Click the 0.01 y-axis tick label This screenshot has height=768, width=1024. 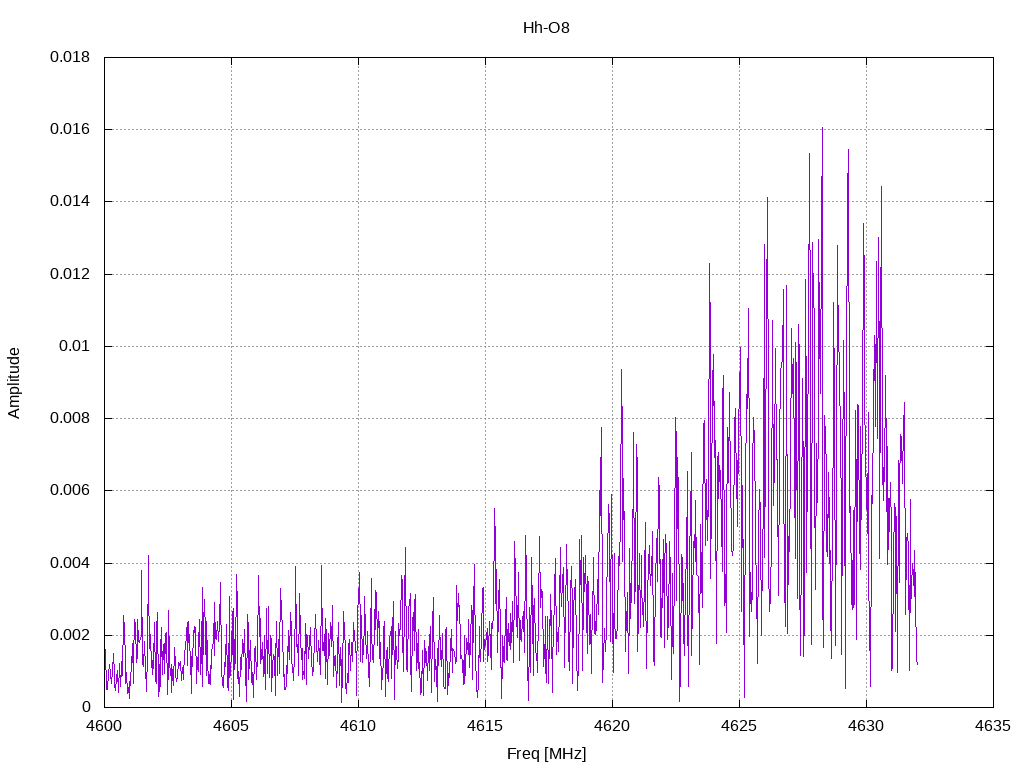pyautogui.click(x=74, y=346)
